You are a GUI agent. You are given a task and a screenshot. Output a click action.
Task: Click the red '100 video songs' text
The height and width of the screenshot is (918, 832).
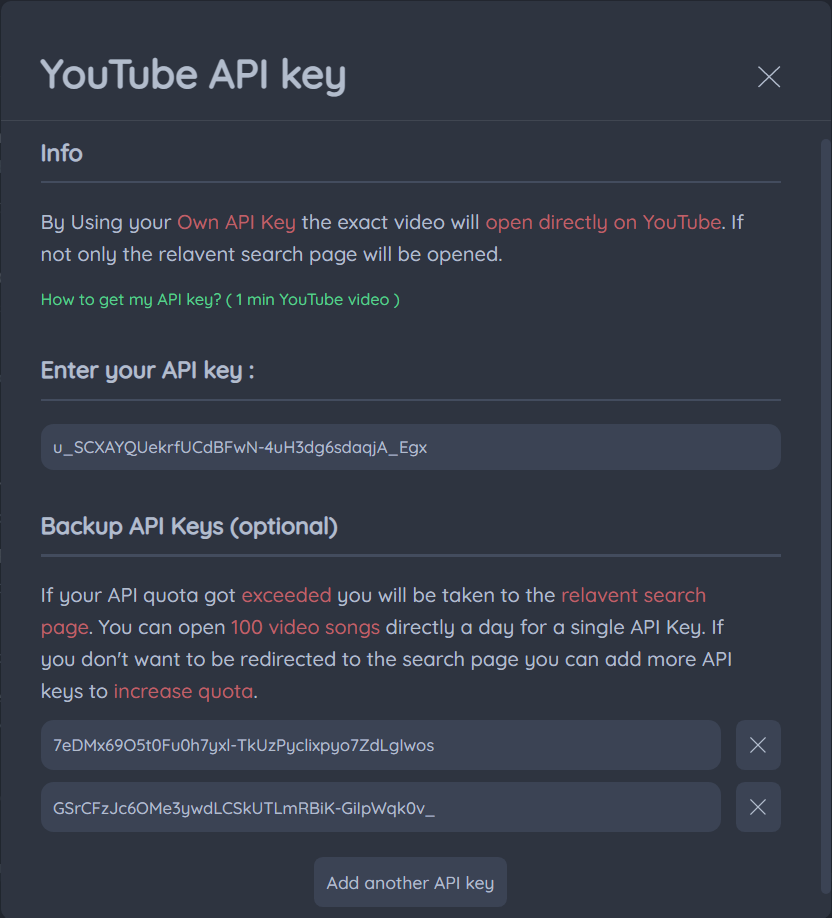pyautogui.click(x=306, y=628)
